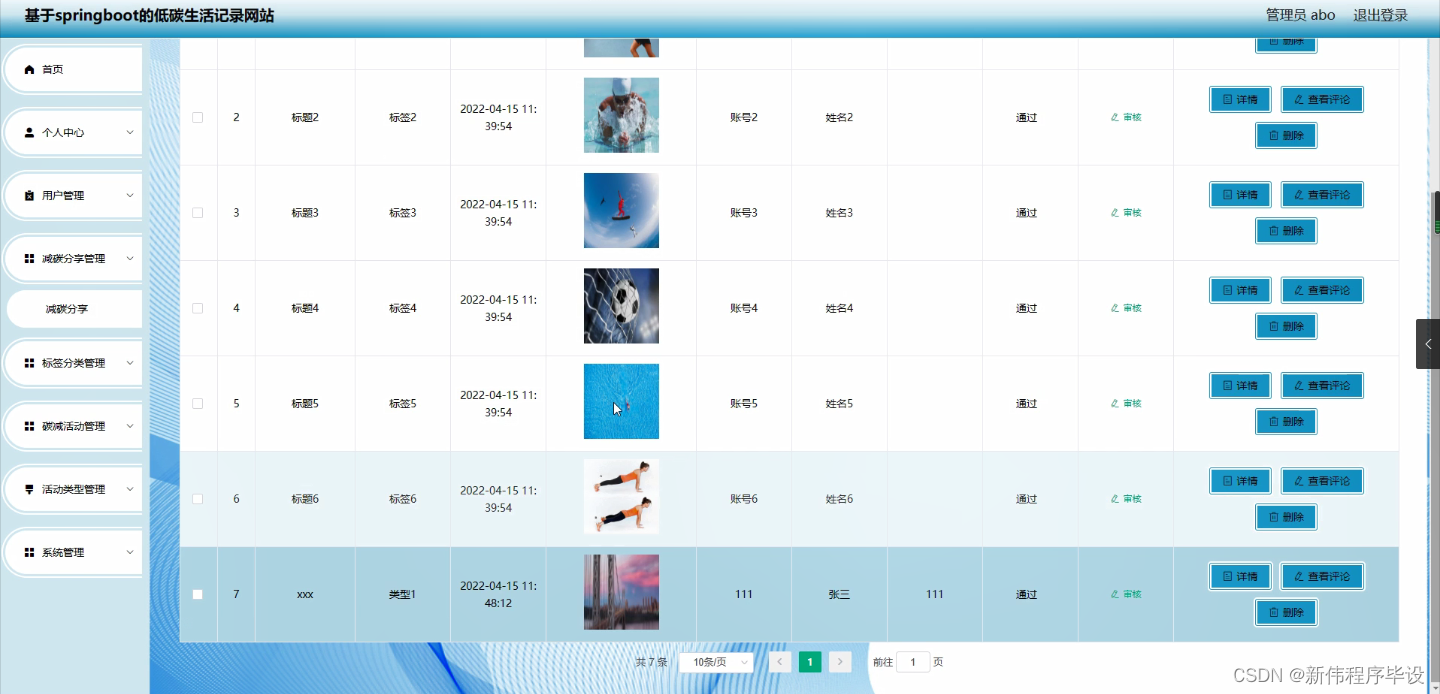Viewport: 1440px width, 694px height.
Task: Click 删除 for row 5
Action: tap(1286, 422)
